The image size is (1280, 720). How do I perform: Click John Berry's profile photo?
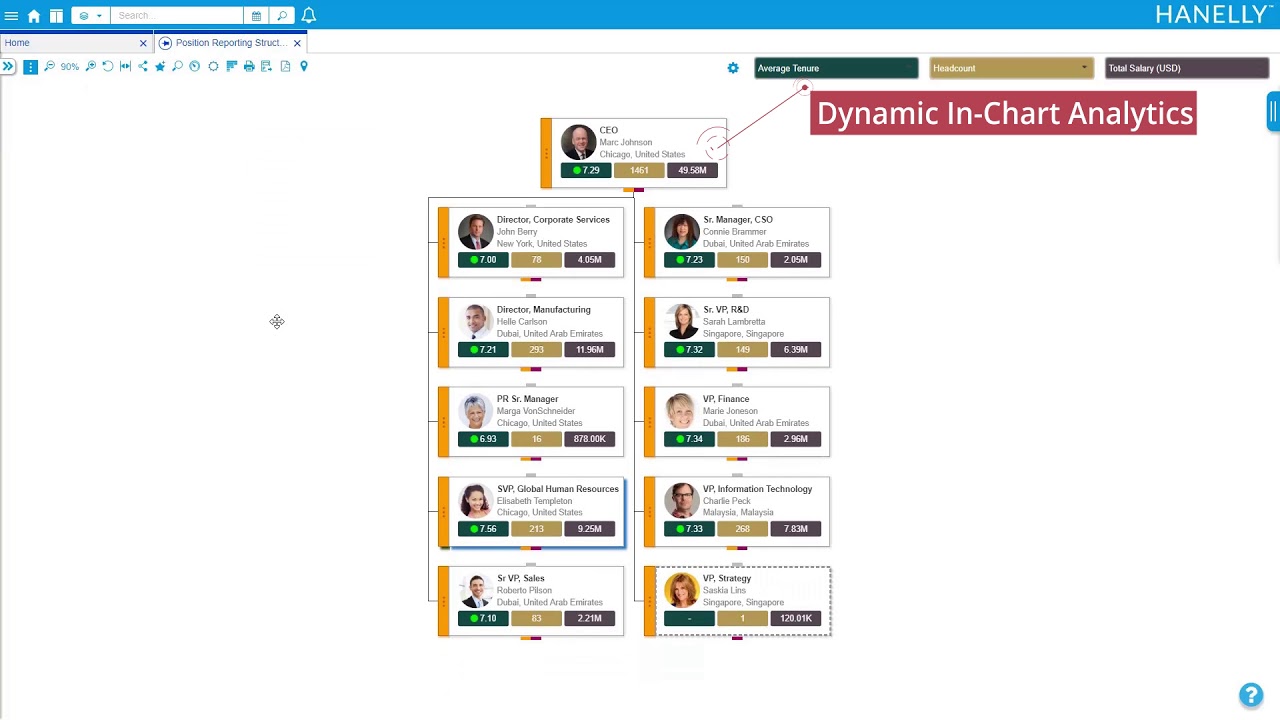tap(476, 232)
